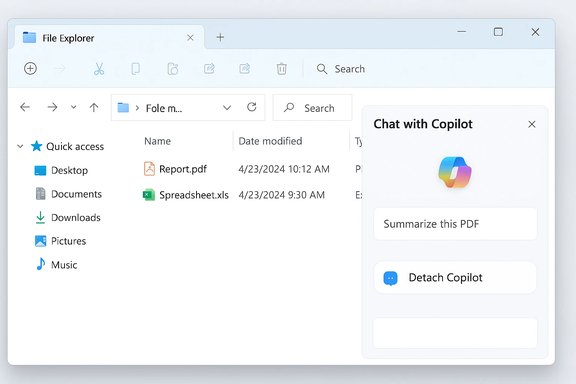Click the 'Fole m...' address path

pos(164,108)
